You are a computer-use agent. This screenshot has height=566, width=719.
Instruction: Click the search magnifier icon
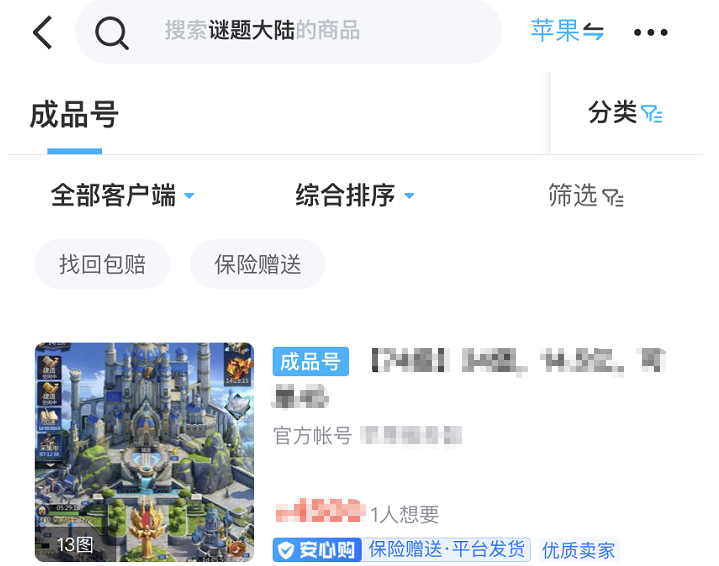[x=111, y=33]
